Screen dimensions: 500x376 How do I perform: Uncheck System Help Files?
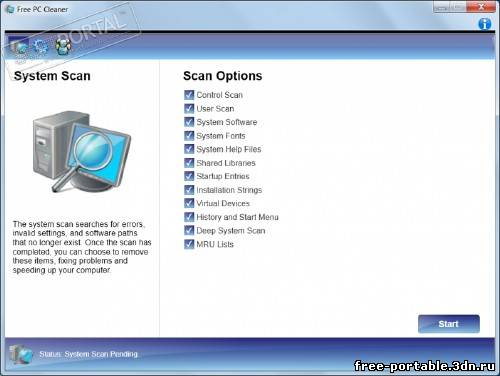[x=189, y=149]
